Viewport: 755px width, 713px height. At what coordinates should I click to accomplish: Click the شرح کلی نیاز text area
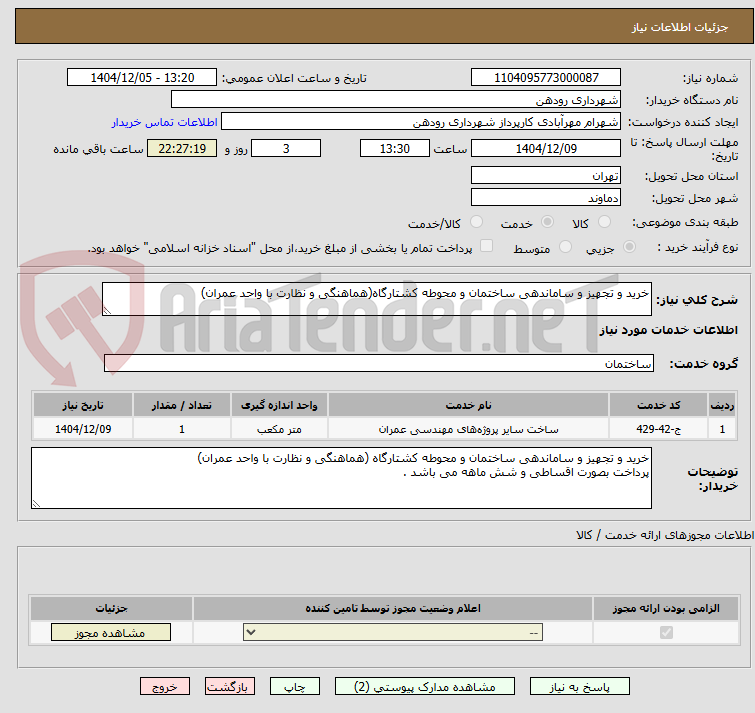coord(377,299)
